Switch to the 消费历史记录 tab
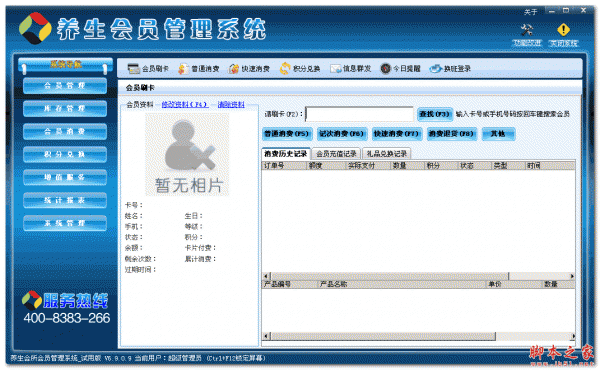Image resolution: width=600 pixels, height=370 pixels. 286,154
